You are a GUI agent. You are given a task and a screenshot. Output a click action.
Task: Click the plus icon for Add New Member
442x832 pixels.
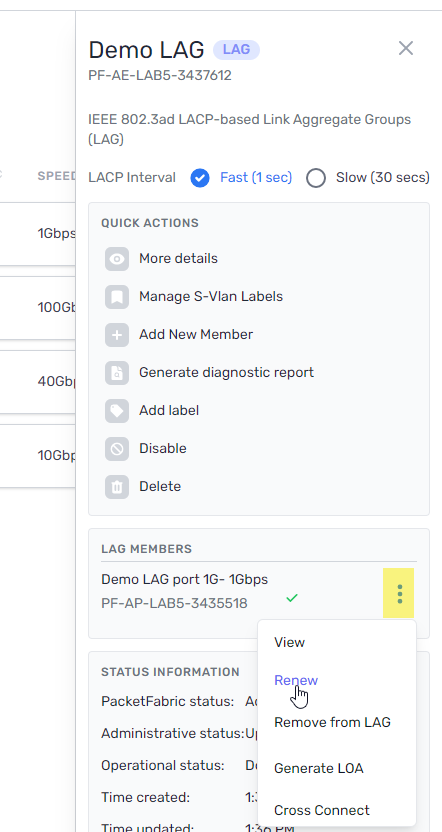point(117,335)
